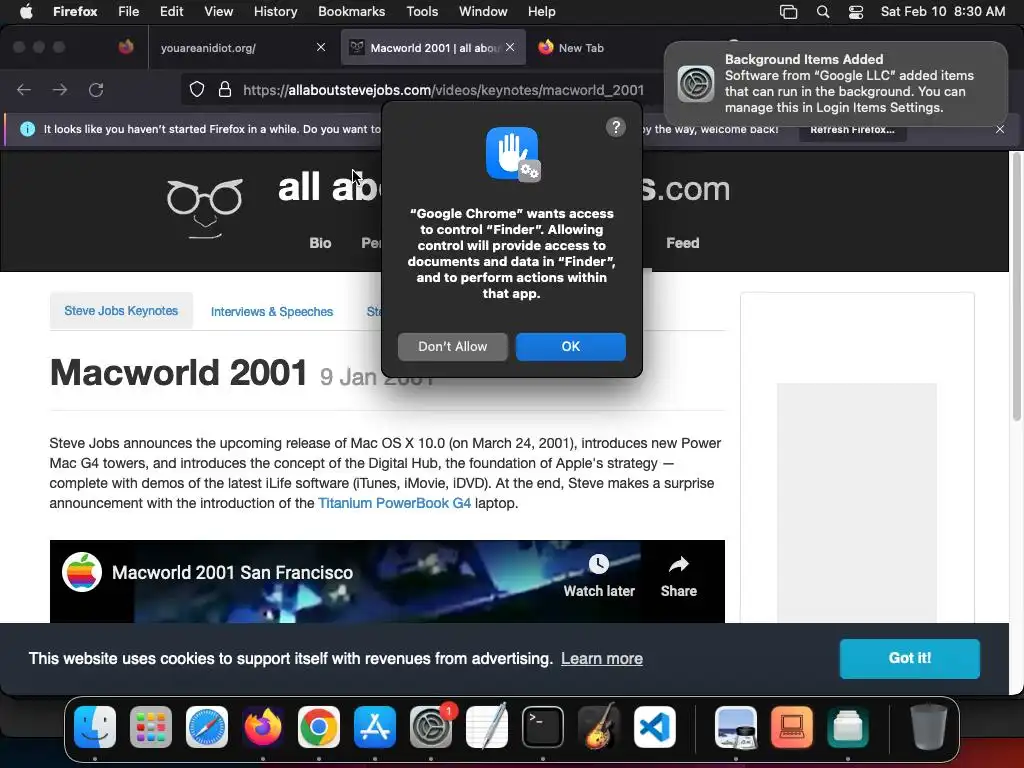The width and height of the screenshot is (1024, 768).
Task: Click the browser forward arrow
Action: tap(59, 90)
